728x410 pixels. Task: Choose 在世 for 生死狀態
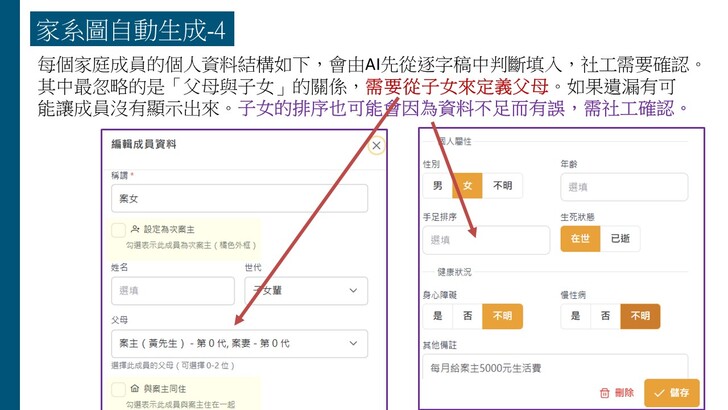click(580, 240)
